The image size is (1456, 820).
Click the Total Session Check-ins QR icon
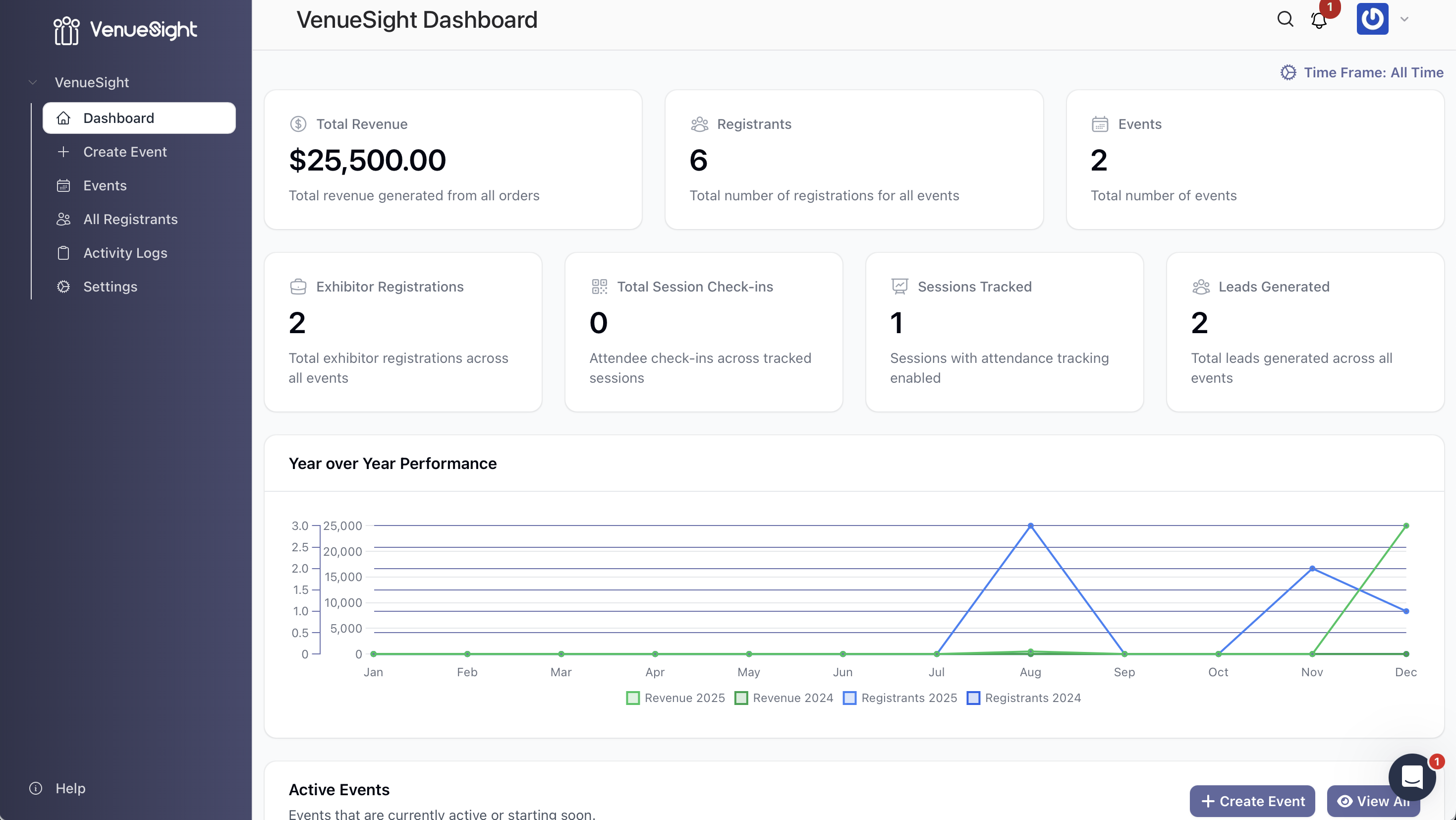point(599,287)
